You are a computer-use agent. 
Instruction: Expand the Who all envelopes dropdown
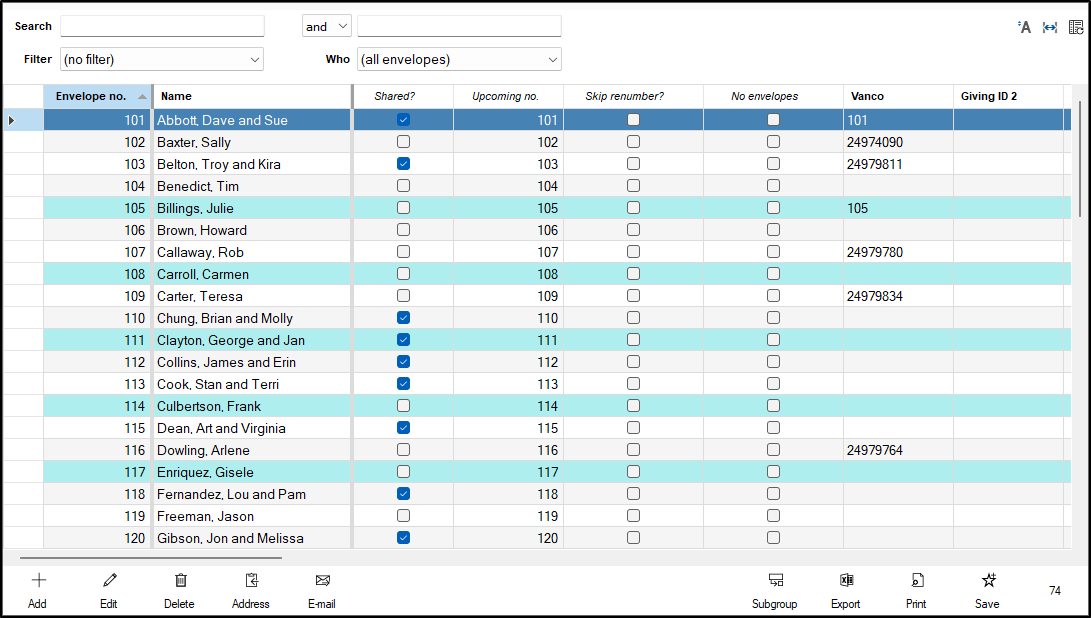[x=459, y=60]
